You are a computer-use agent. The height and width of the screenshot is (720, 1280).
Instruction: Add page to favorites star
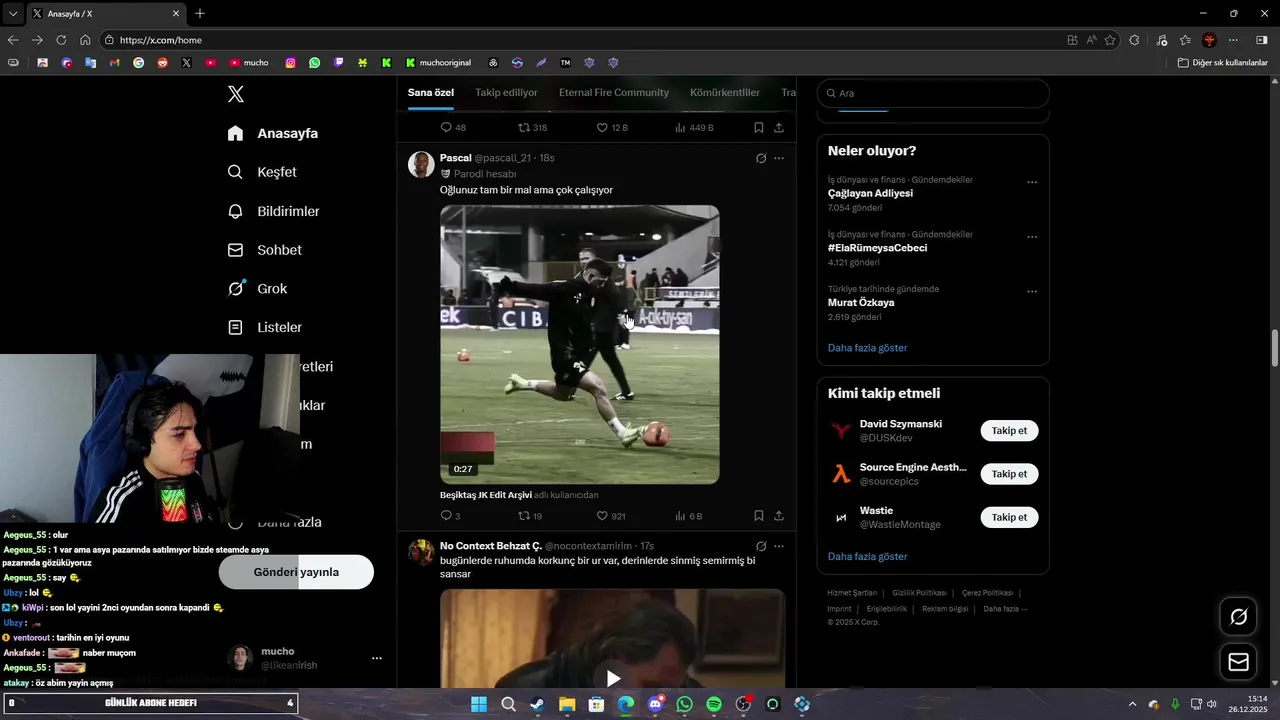pos(1110,40)
